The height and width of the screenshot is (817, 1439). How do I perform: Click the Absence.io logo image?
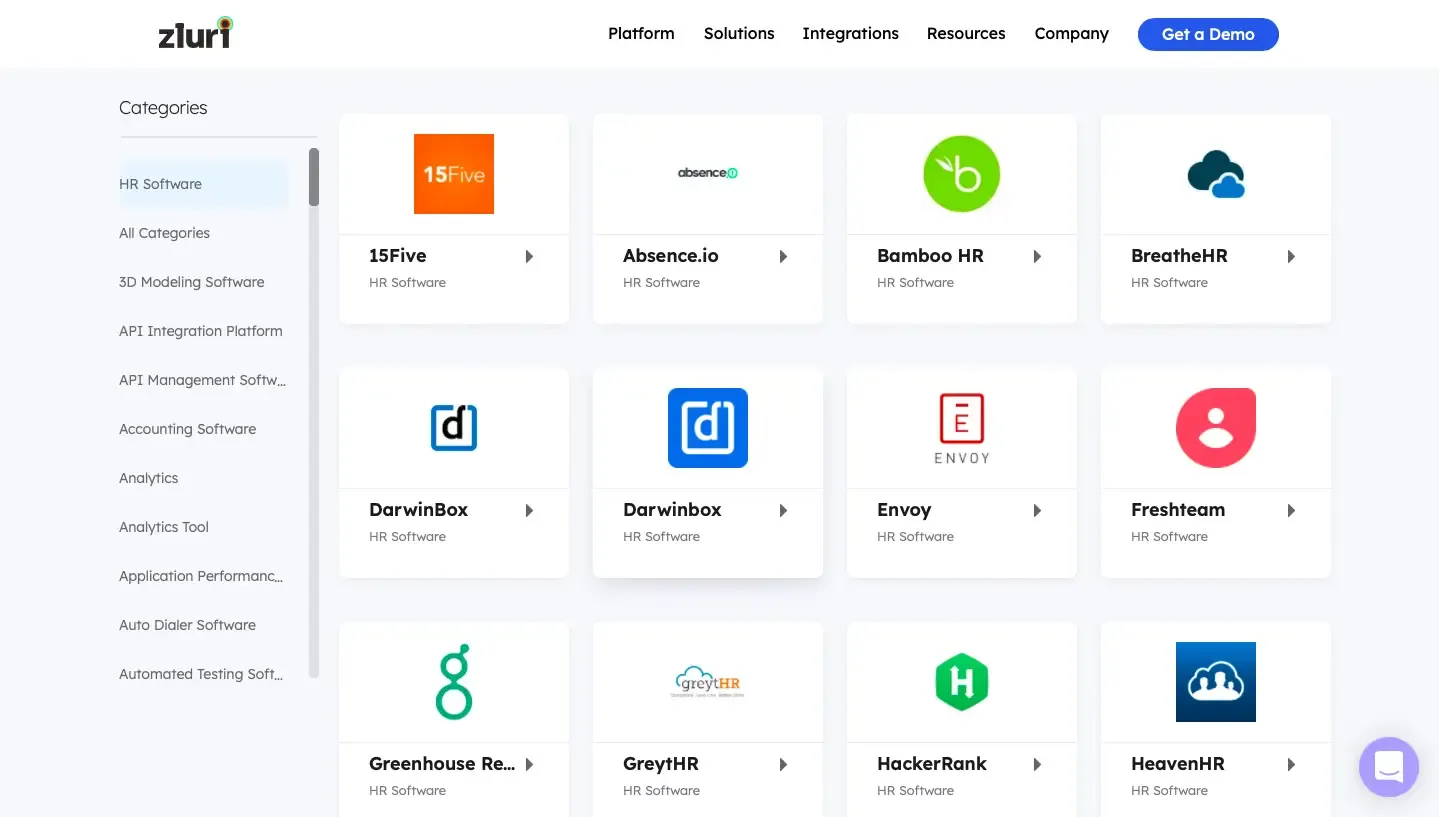click(x=708, y=173)
